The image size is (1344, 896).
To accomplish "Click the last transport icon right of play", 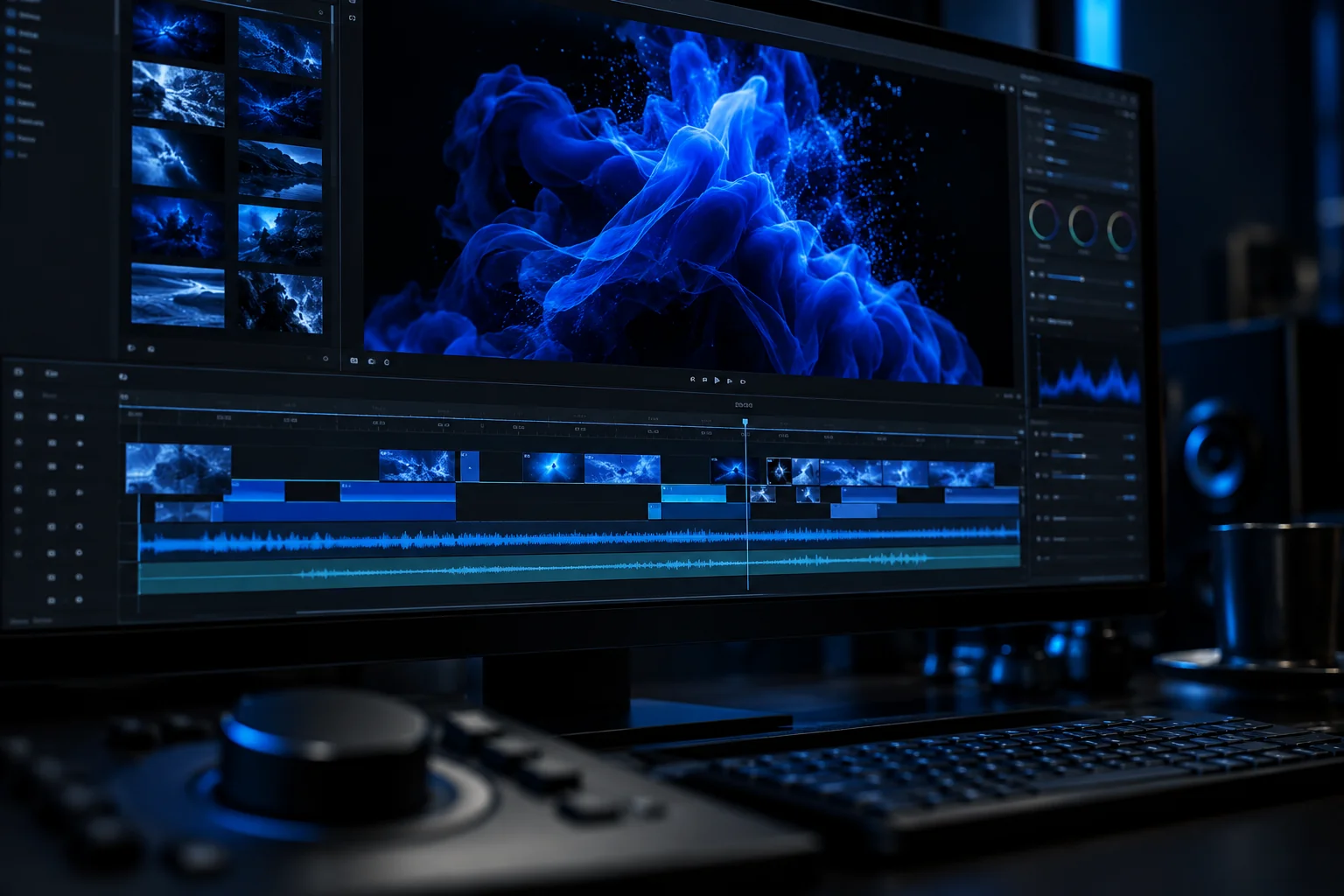I will pos(743,381).
